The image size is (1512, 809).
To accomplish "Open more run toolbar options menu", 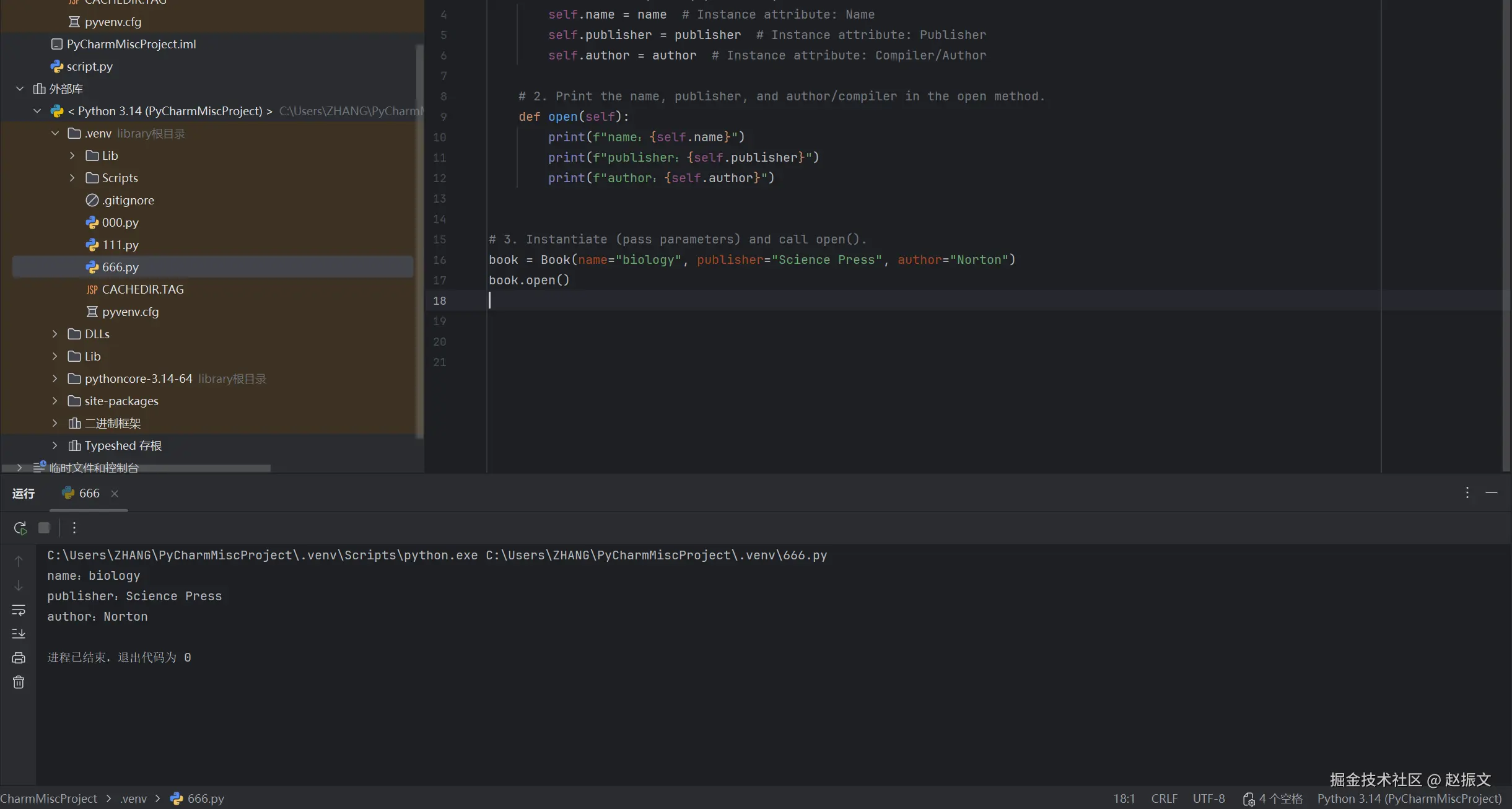I will click(74, 528).
